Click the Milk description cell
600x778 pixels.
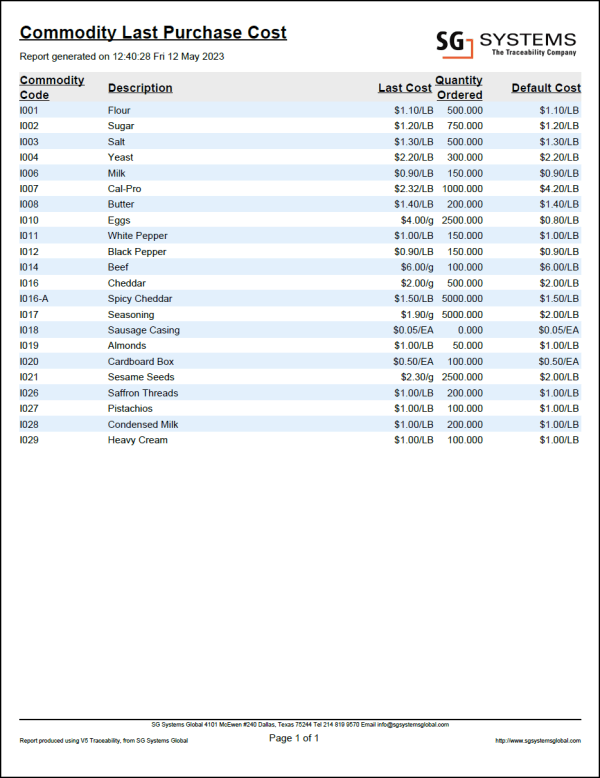tap(117, 173)
